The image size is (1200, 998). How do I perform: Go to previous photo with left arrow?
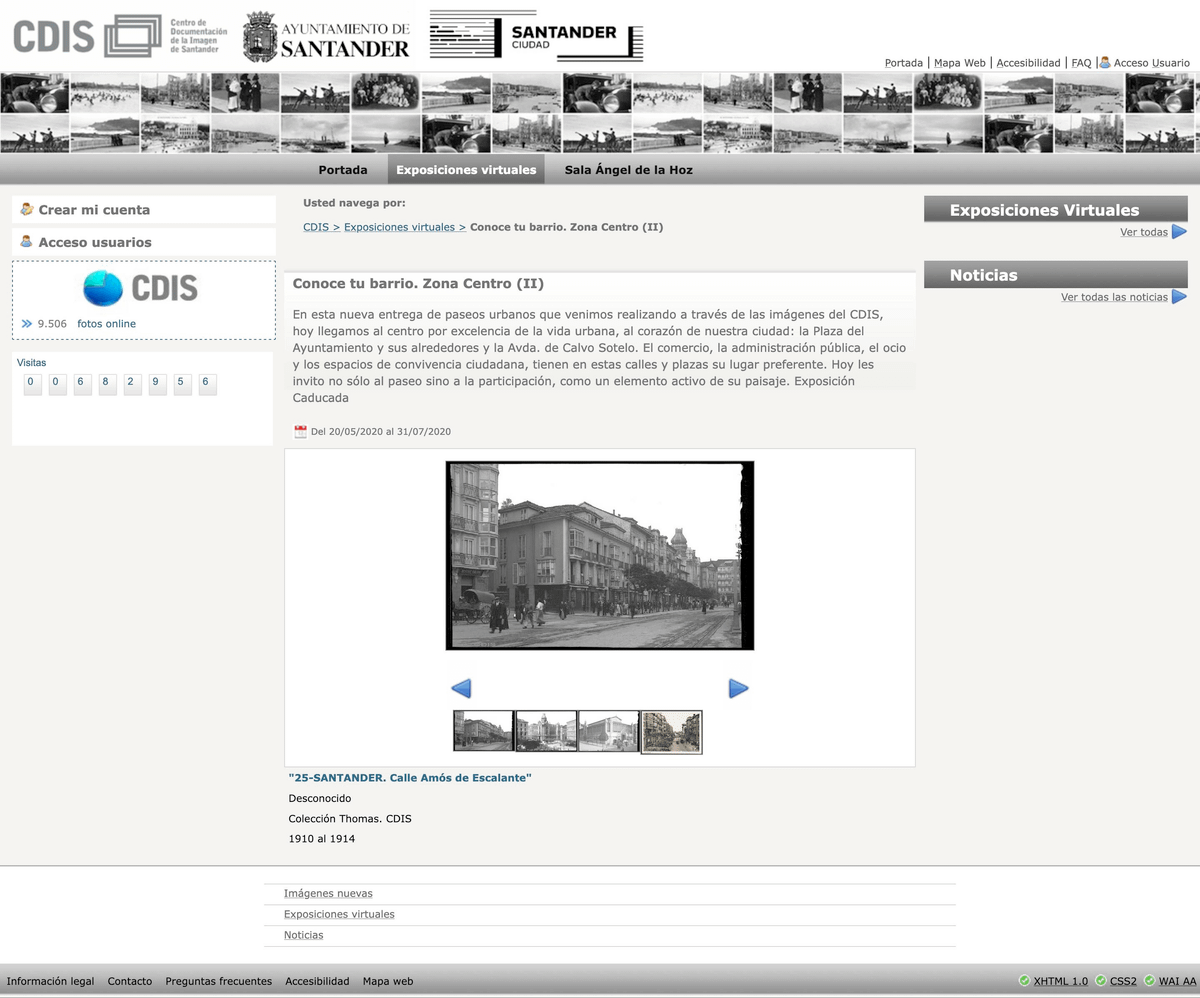click(461, 688)
